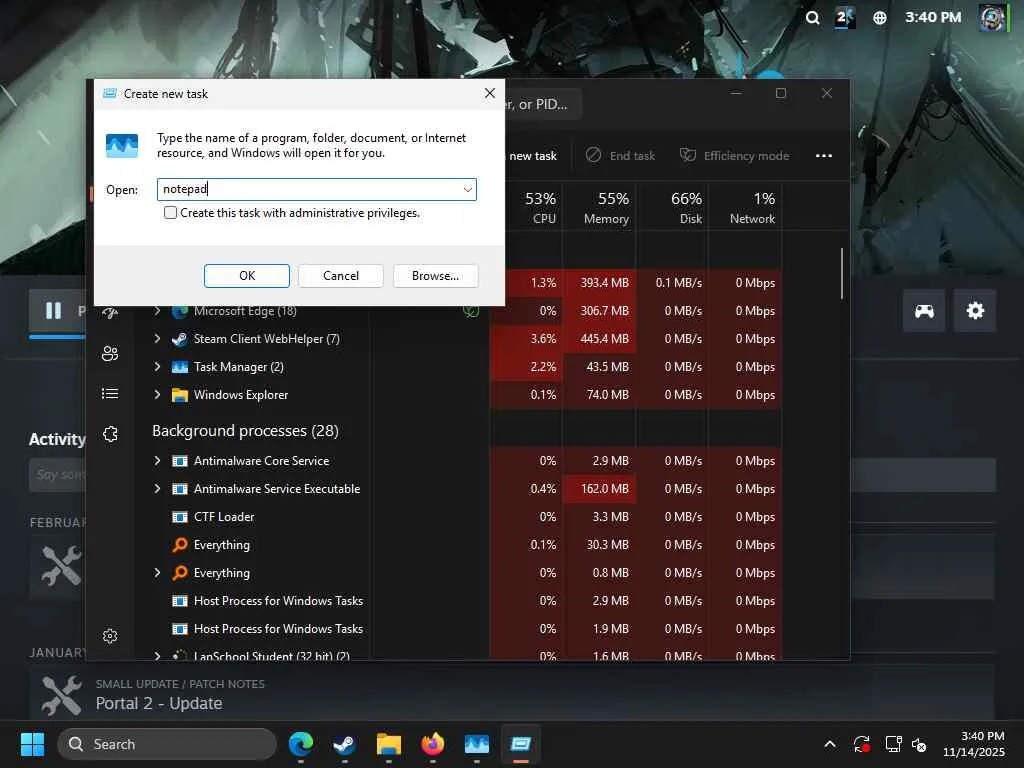
Task: Click the Windows Explorer folder icon
Action: click(180, 394)
